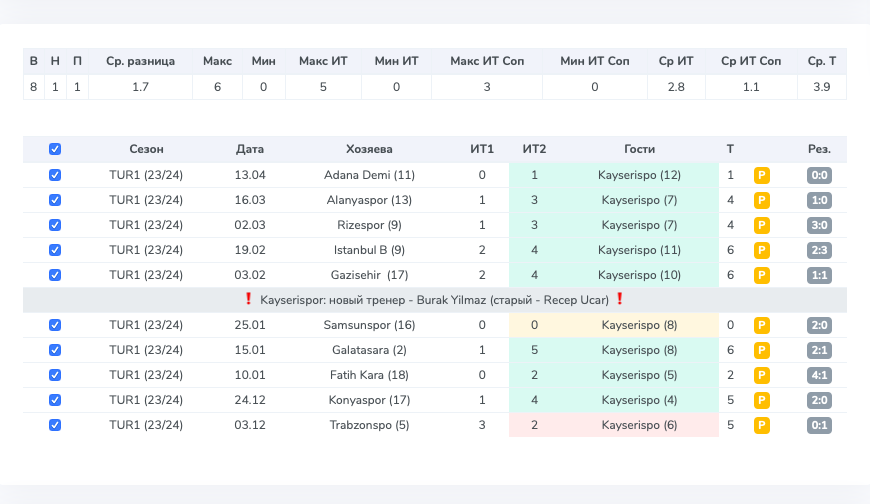This screenshot has height=504, width=870.
Task: Click yellow P icon in Adana Demi row
Action: click(x=762, y=175)
